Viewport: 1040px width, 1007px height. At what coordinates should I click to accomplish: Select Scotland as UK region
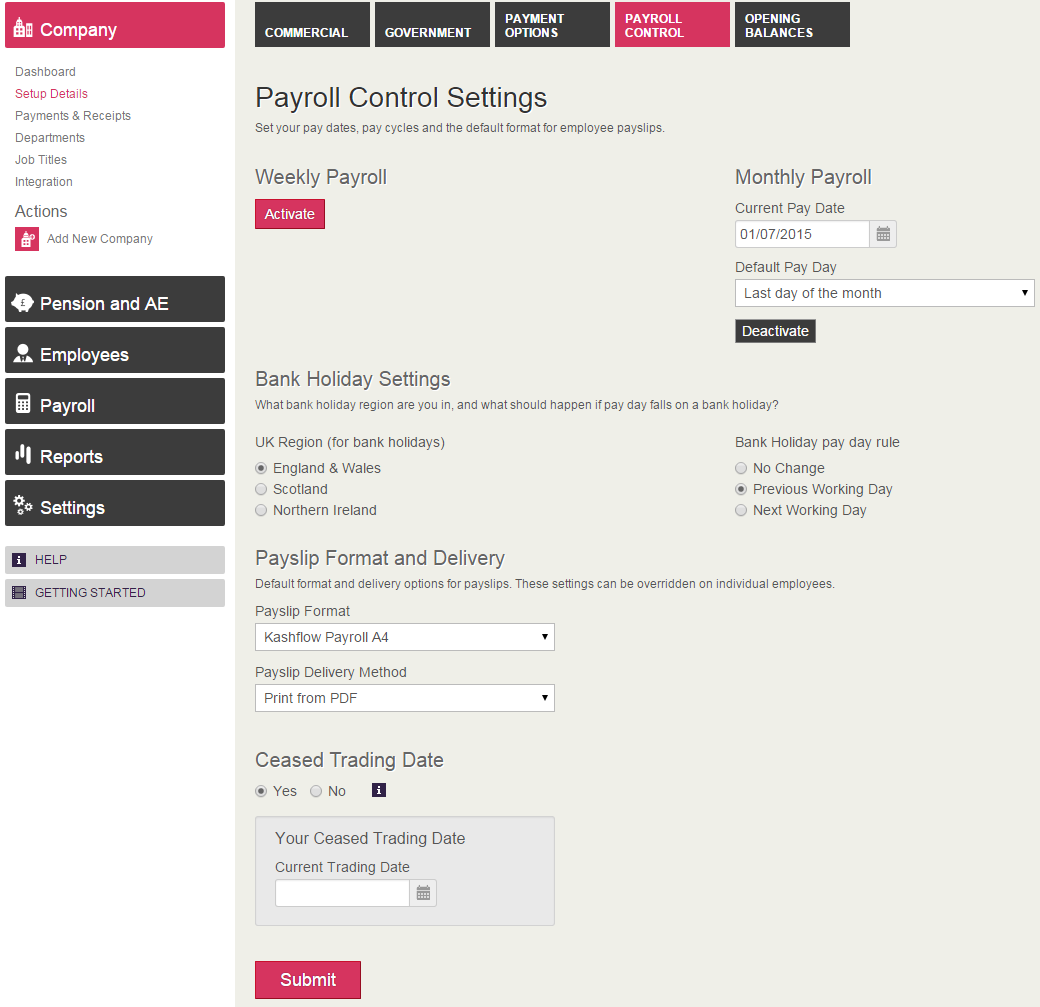click(262, 489)
